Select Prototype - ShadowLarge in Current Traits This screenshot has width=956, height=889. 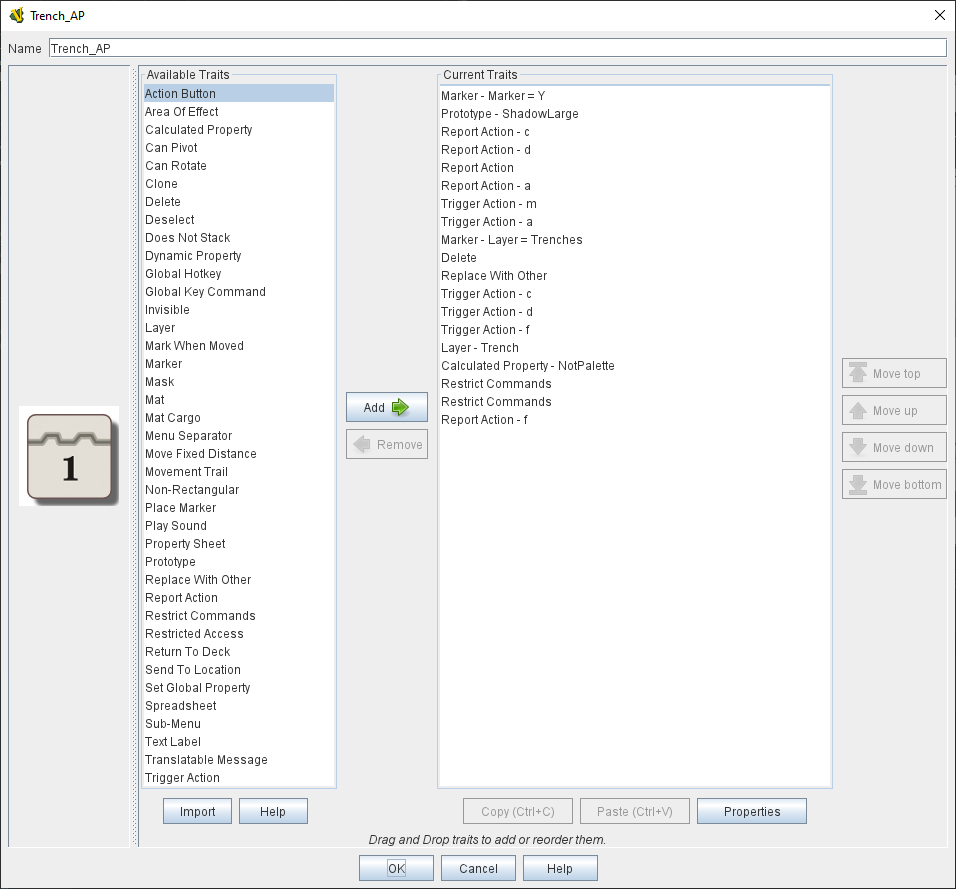(509, 114)
